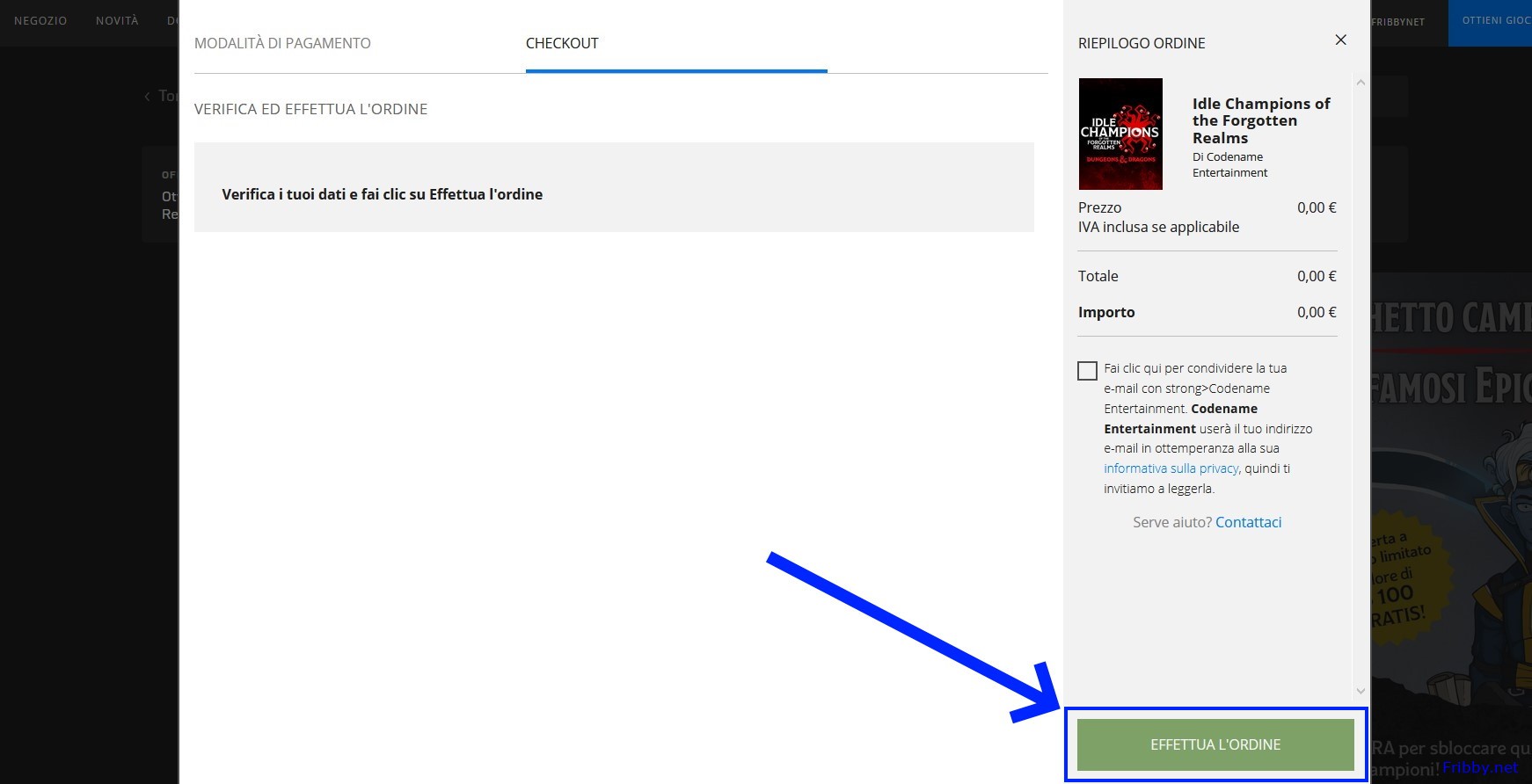Open the Negozio menu item
This screenshot has width=1532, height=784.
[x=40, y=21]
